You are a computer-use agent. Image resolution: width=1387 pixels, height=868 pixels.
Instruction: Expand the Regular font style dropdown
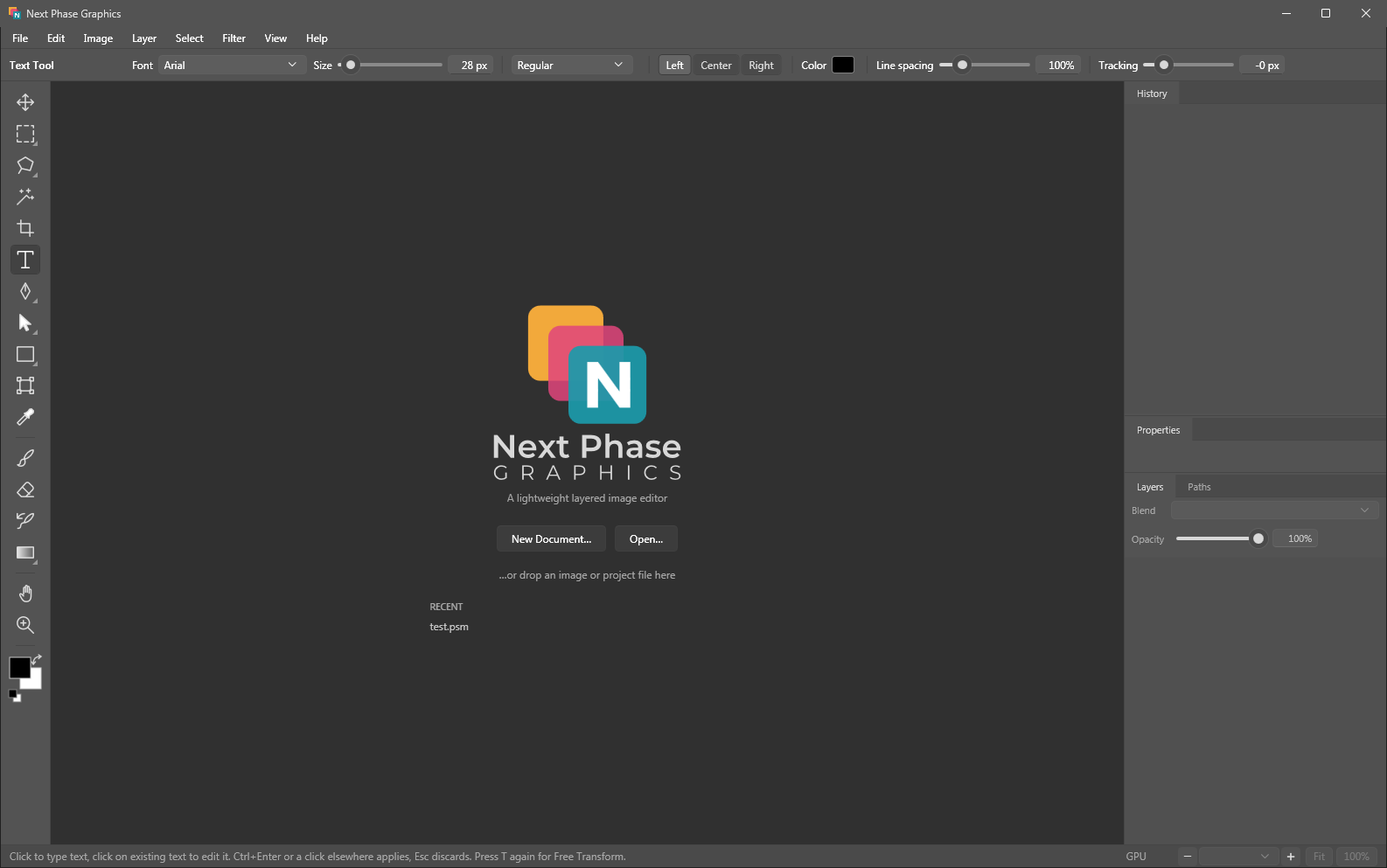pyautogui.click(x=571, y=66)
